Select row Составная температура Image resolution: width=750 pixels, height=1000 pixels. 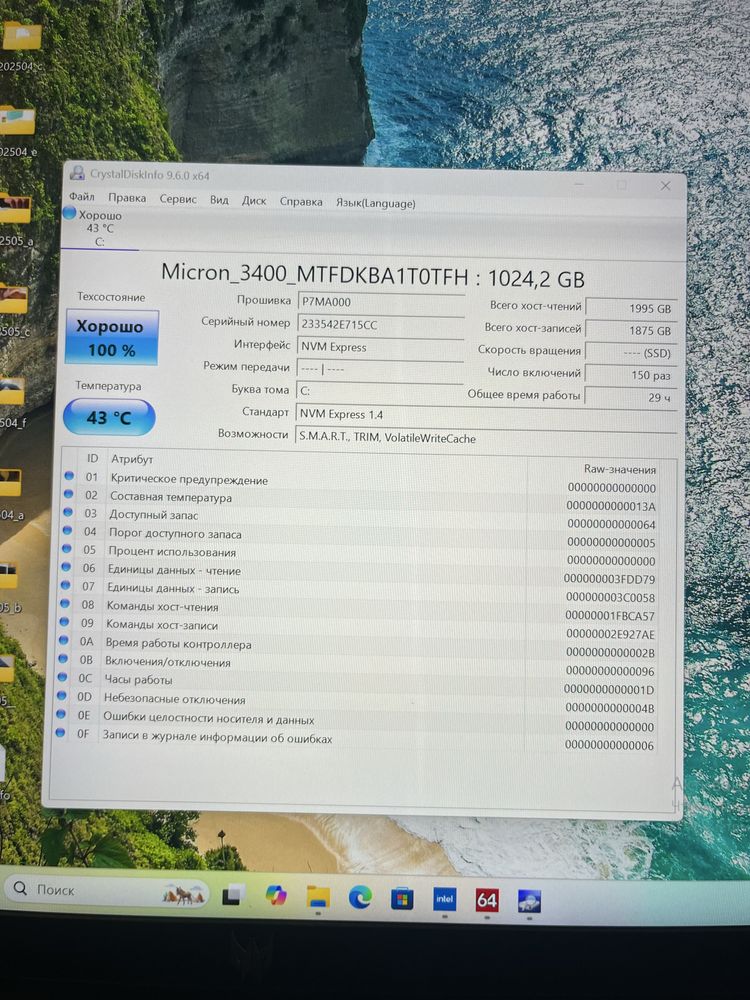[360, 501]
